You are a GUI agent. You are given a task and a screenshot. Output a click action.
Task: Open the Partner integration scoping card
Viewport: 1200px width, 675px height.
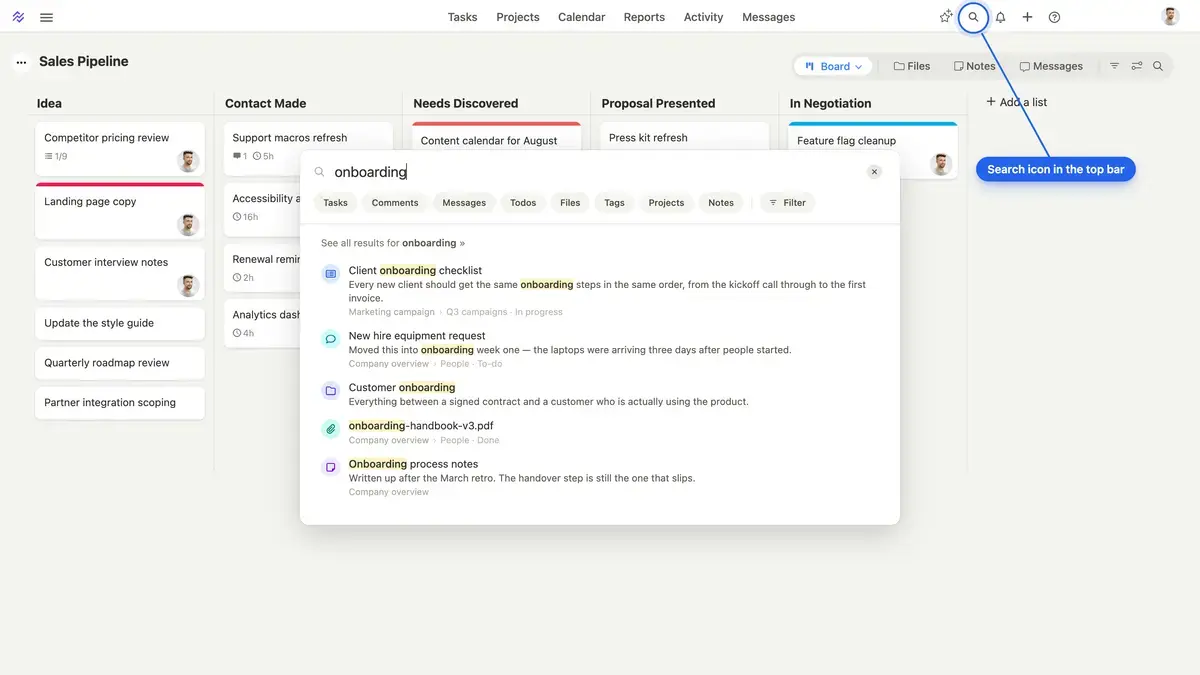point(120,403)
